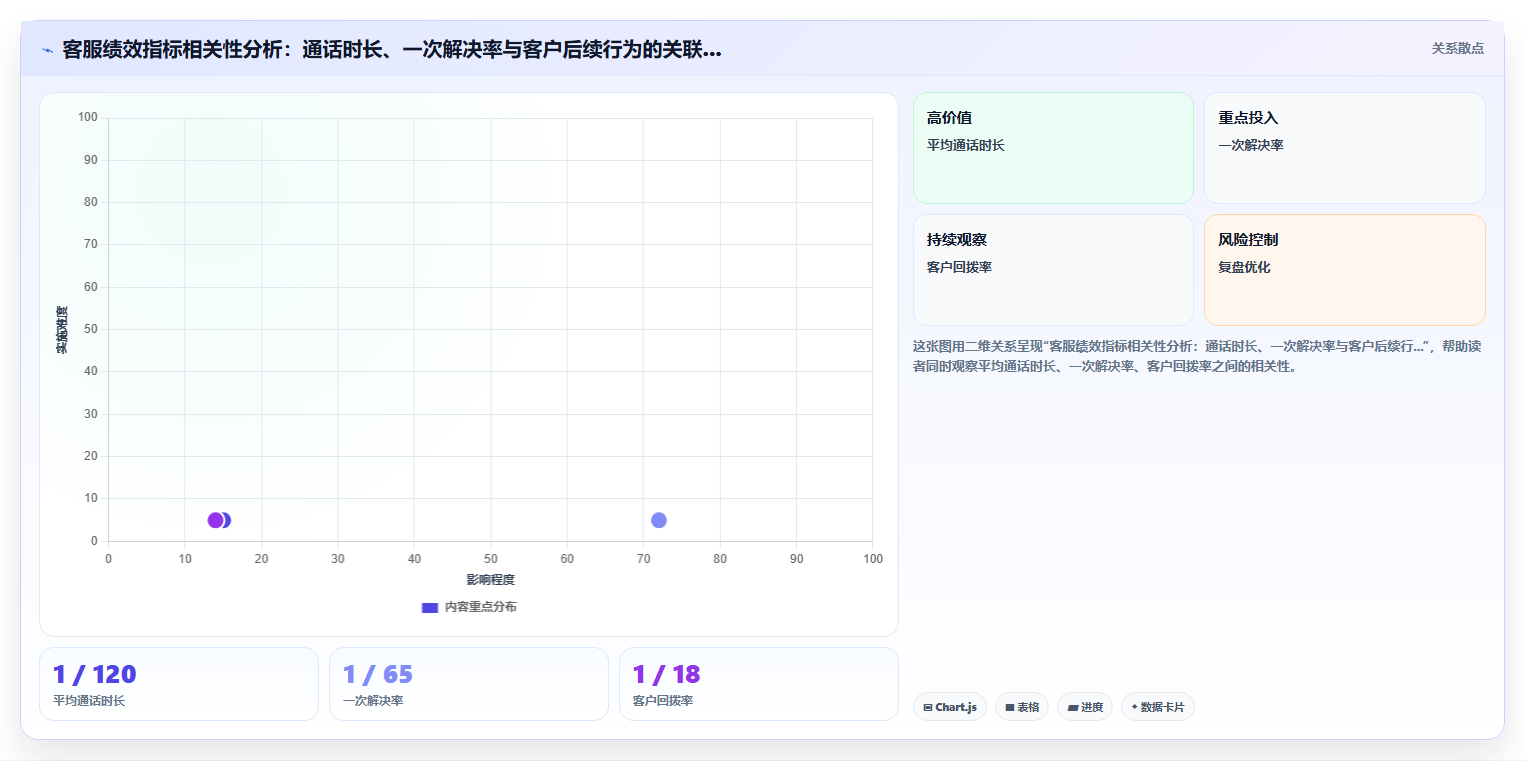Open the 风险控制 quadrant card
The width and height of the screenshot is (1525, 761).
coord(1344,270)
